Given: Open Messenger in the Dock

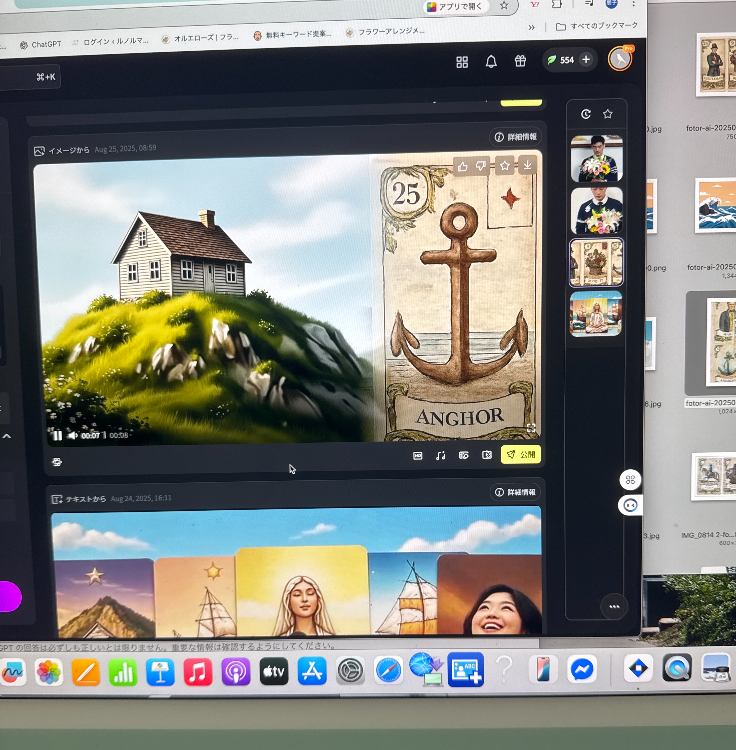Looking at the screenshot, I should 582,669.
